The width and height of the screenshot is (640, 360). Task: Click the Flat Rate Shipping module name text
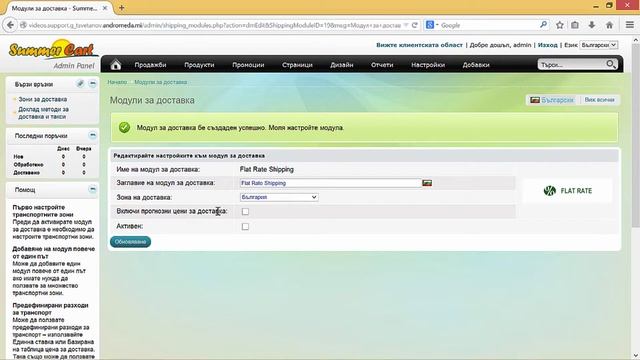pyautogui.click(x=267, y=169)
